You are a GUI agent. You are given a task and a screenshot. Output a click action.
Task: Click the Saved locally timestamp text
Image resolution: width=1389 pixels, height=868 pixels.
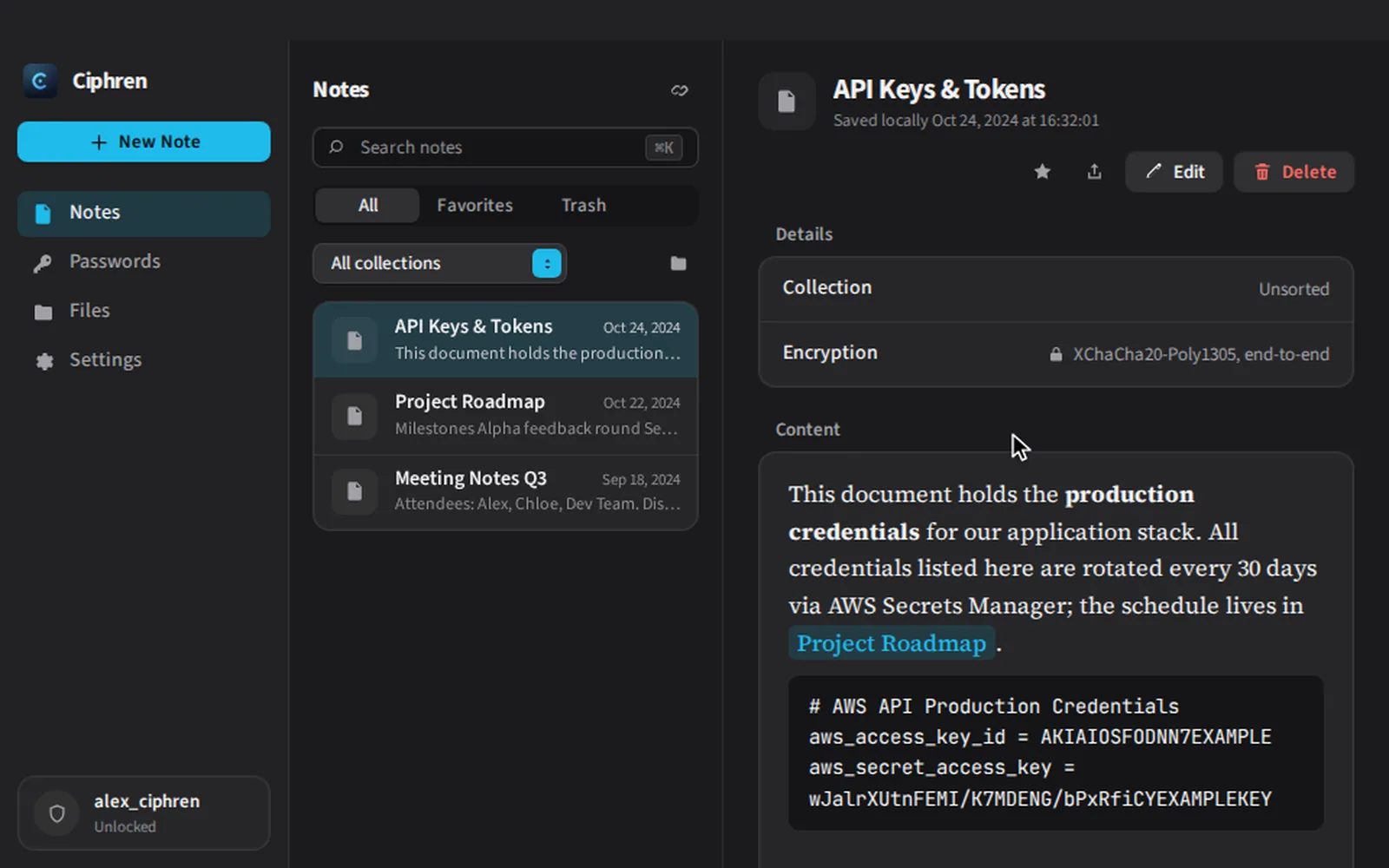pos(966,121)
